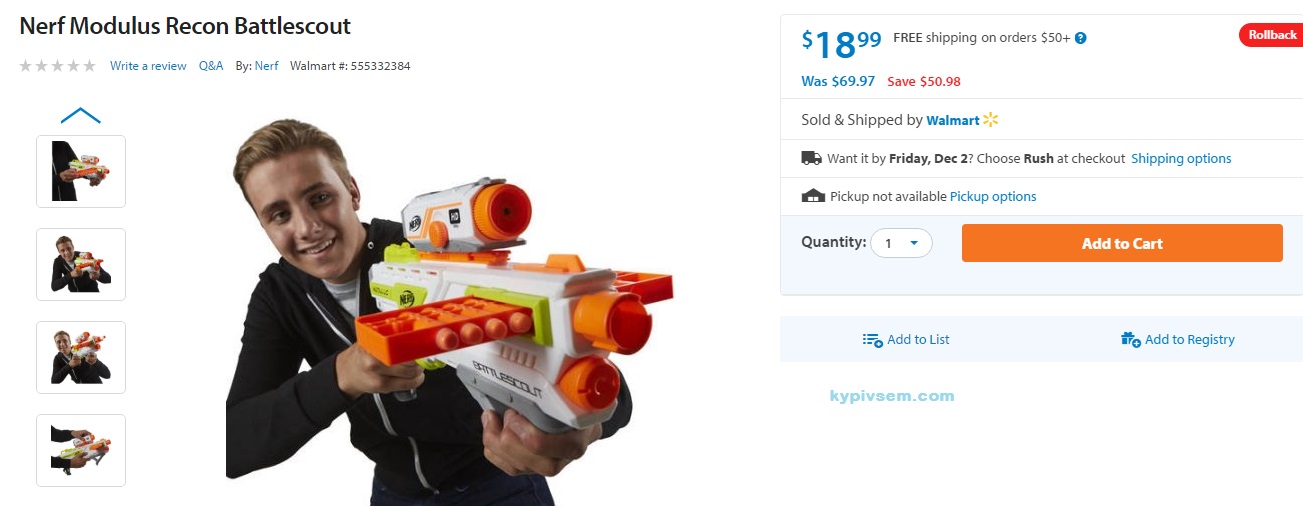
Task: Click the red Rollback badge
Action: pos(1270,36)
